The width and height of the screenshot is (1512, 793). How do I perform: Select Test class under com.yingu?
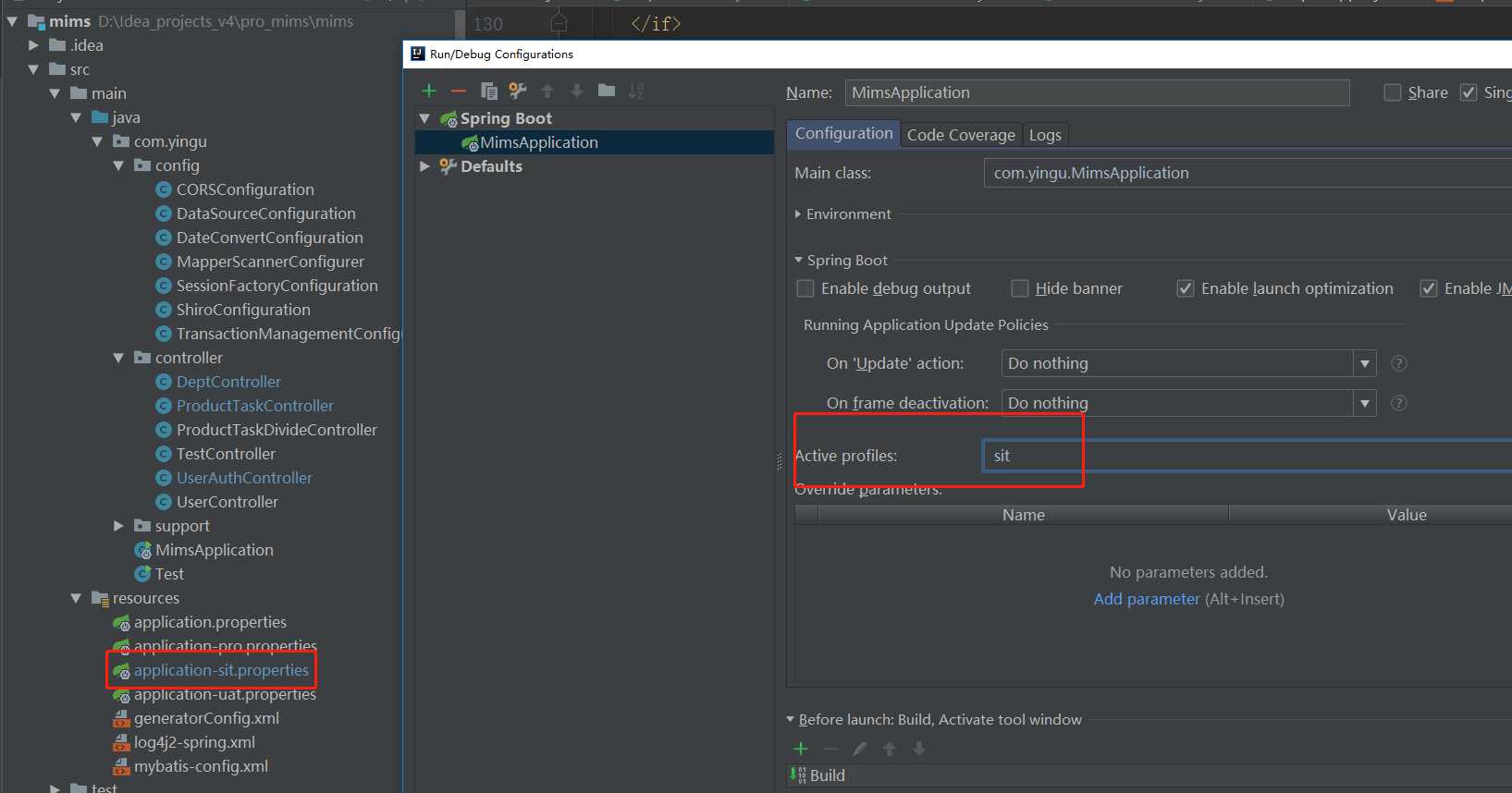159,574
